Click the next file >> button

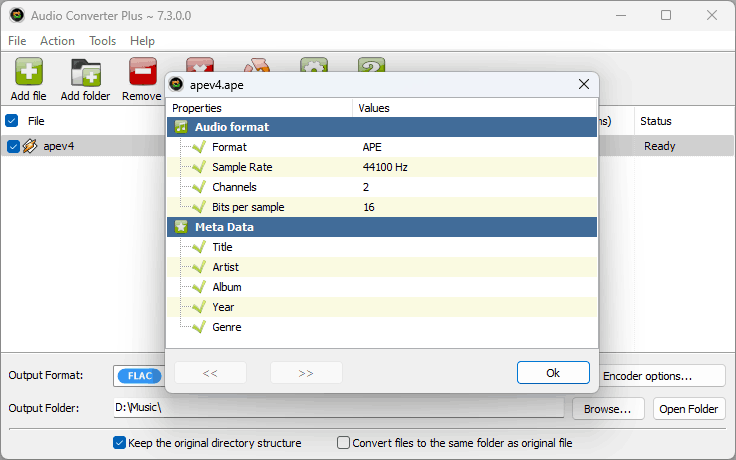click(x=306, y=373)
